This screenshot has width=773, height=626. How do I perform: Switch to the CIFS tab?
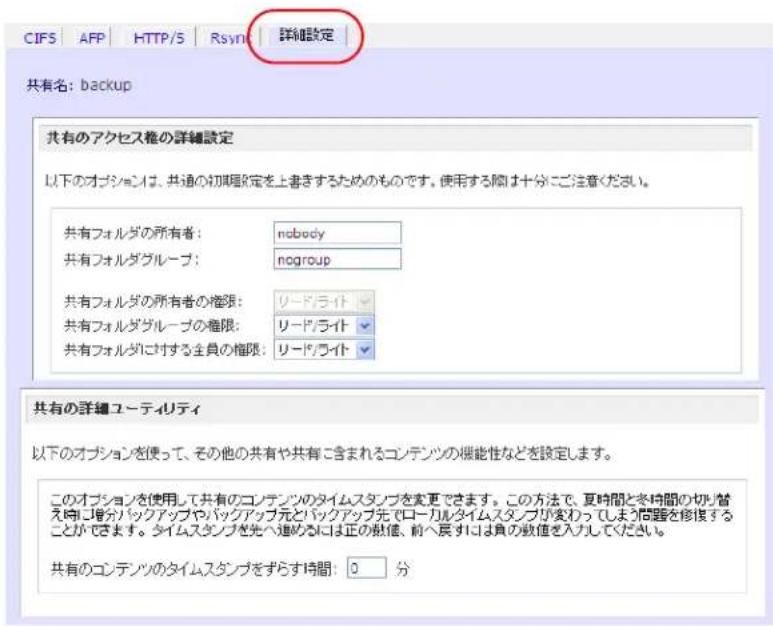coord(40,38)
